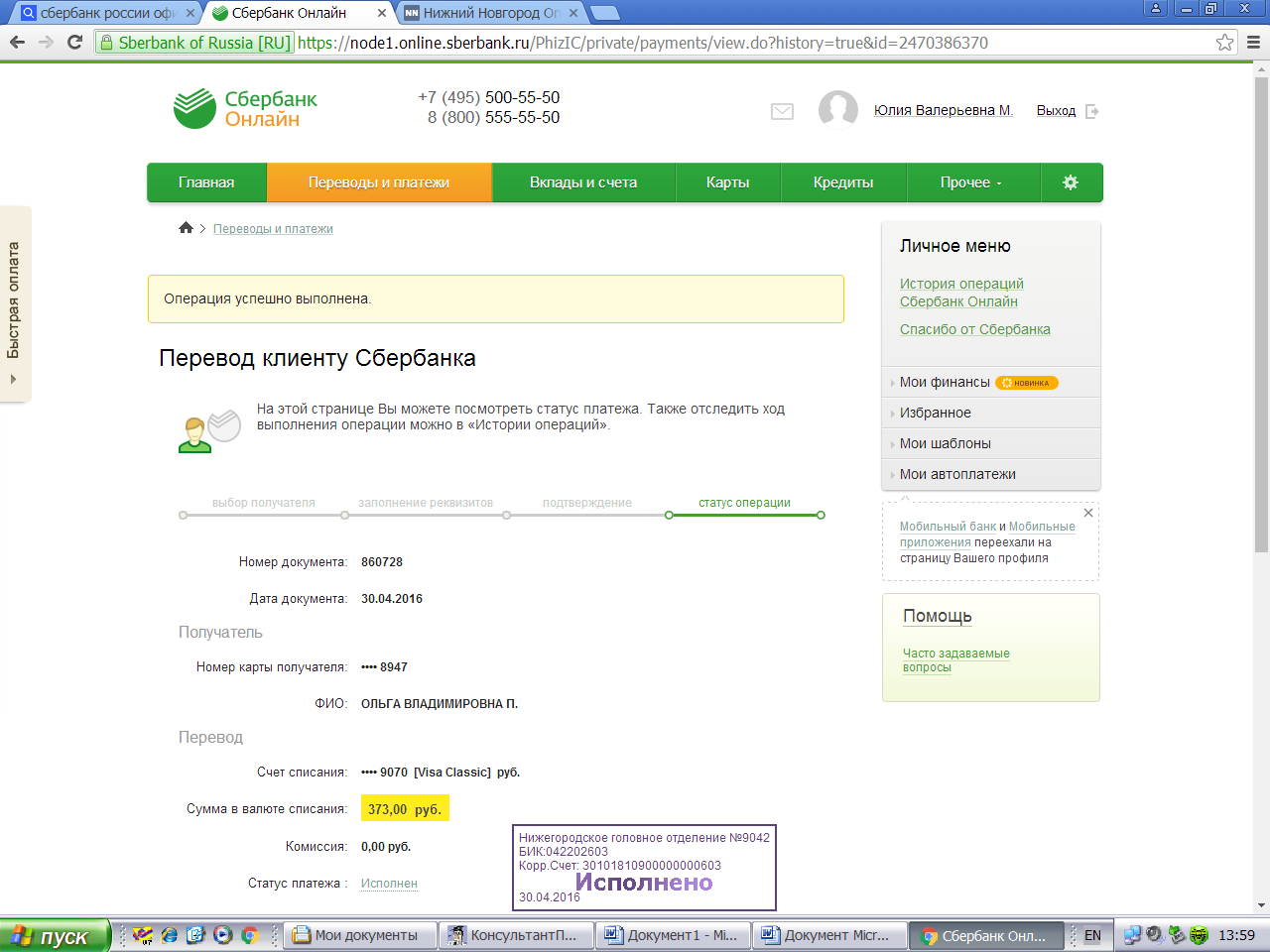1270x952 pixels.
Task: Switch to Нижний Новгород browser tab
Action: 491,13
